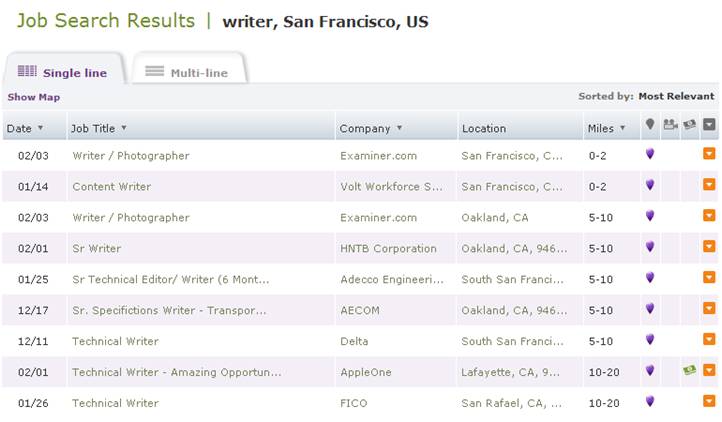Click the Show Map link
This screenshot has width=722, height=422.
(34, 97)
